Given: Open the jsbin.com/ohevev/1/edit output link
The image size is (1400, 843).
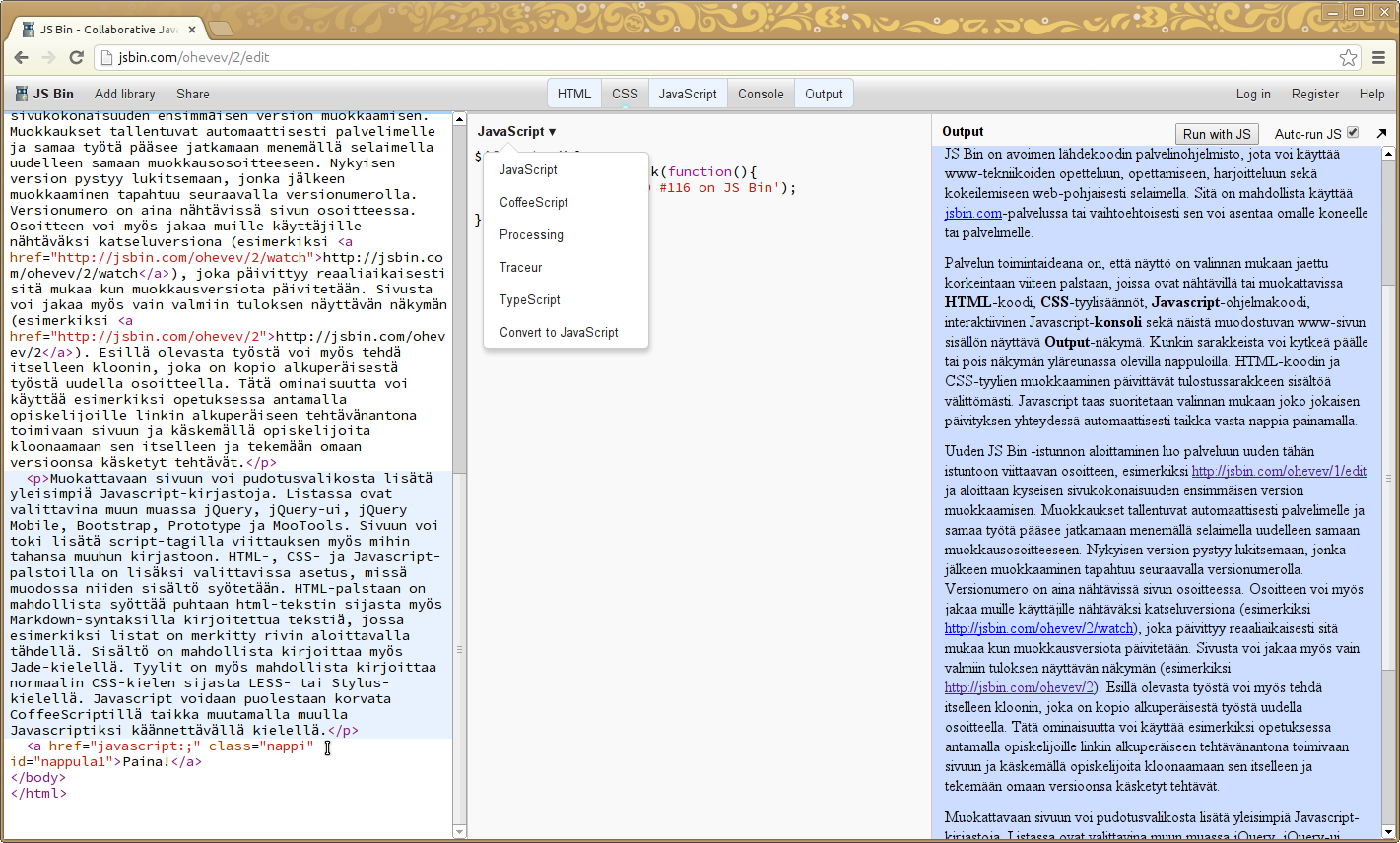Looking at the screenshot, I should [x=1279, y=471].
